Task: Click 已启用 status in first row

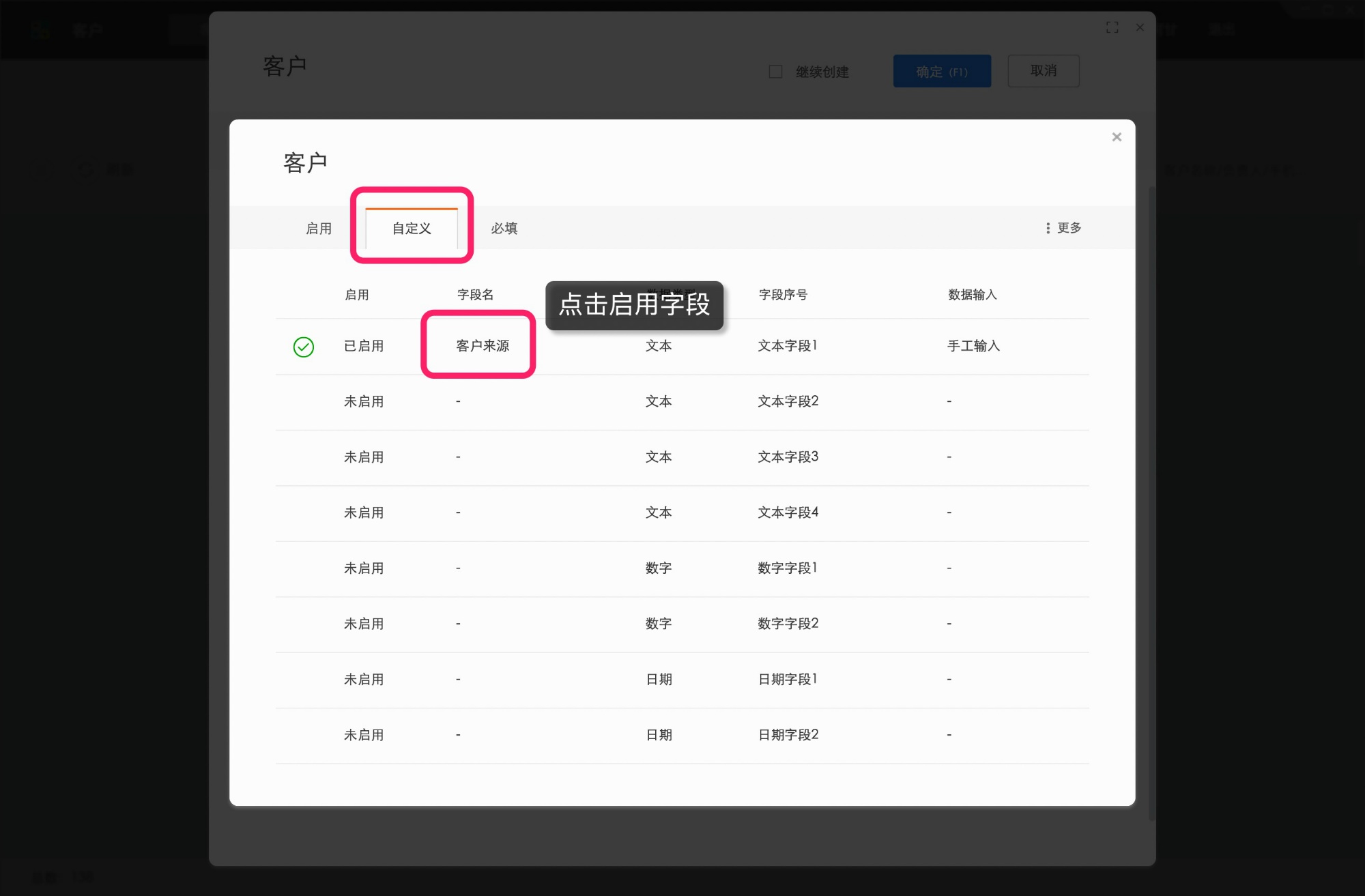Action: [x=364, y=346]
